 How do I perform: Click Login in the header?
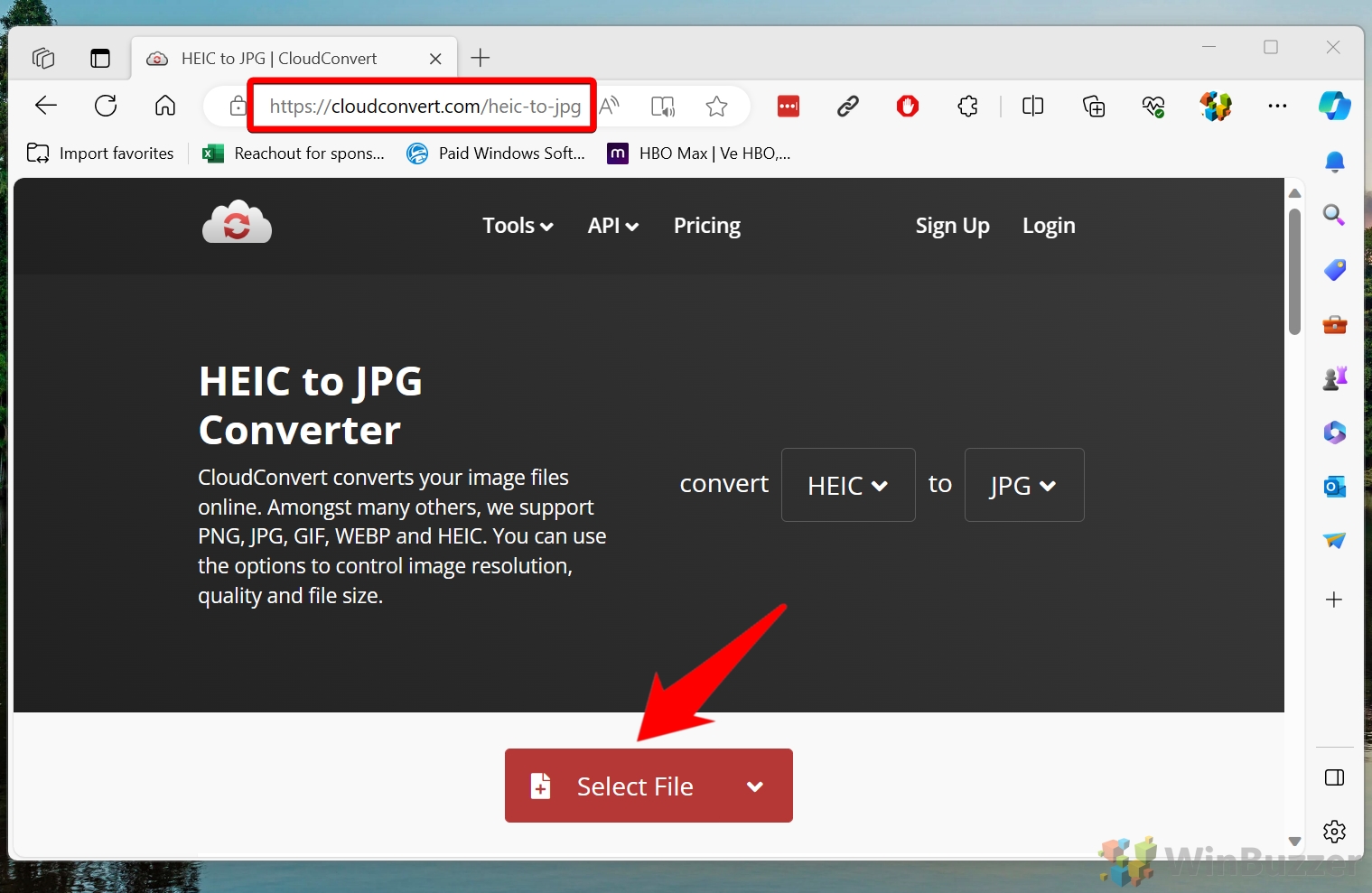pos(1049,226)
